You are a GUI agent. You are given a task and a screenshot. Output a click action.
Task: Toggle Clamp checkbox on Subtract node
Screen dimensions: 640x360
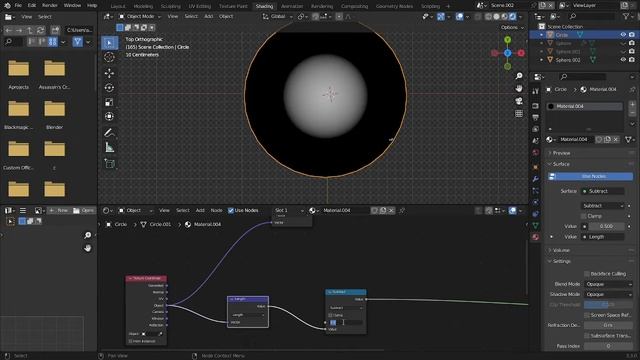(x=330, y=315)
